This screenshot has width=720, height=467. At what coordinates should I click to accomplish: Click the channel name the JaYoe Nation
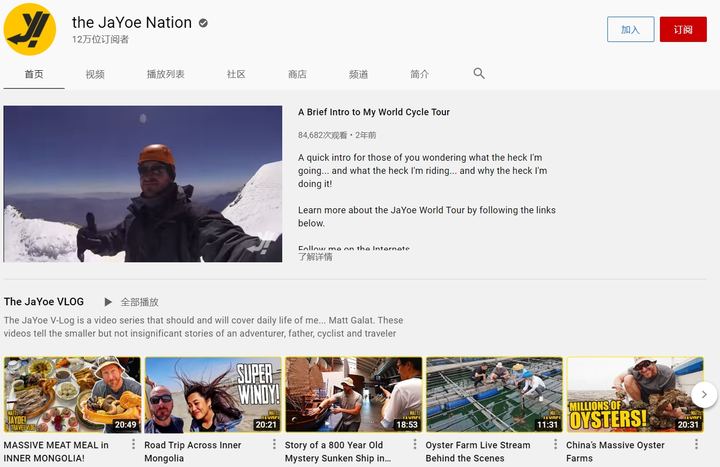(x=132, y=23)
